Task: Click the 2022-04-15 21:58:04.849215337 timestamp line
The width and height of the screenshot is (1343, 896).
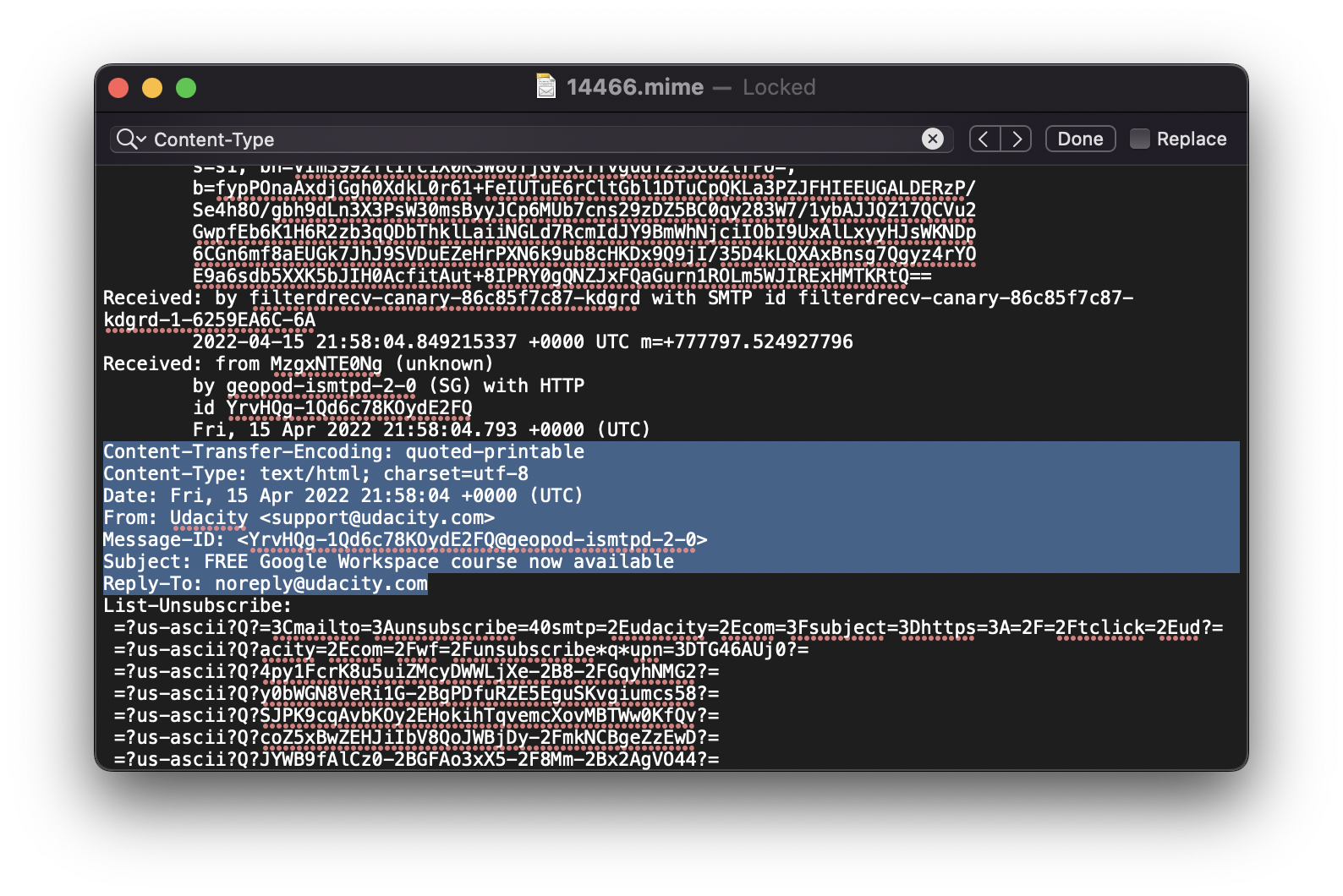Action: coord(523,341)
